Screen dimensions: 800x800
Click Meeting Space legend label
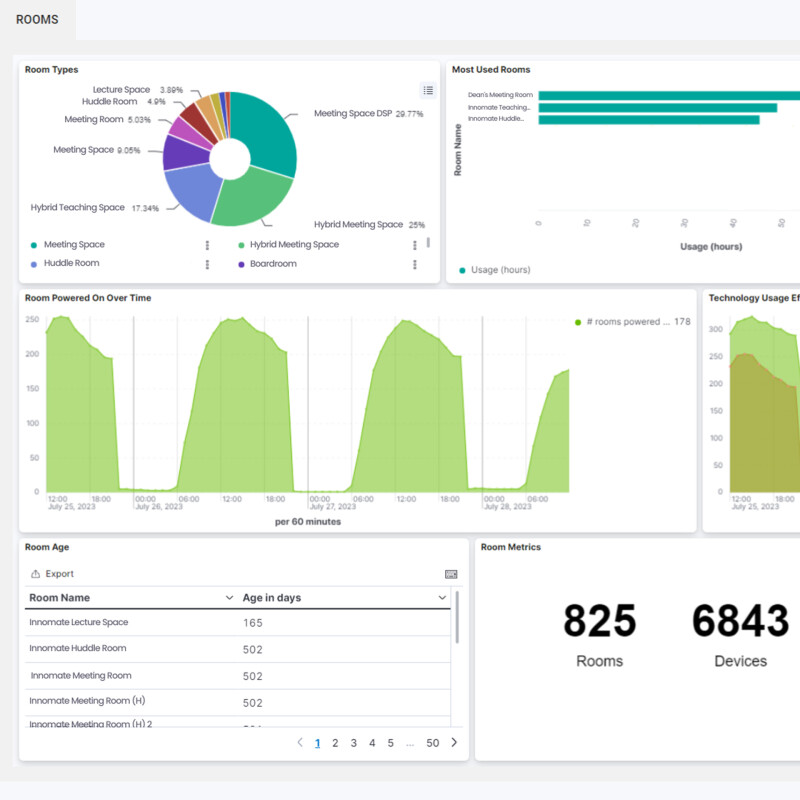[x=74, y=245]
